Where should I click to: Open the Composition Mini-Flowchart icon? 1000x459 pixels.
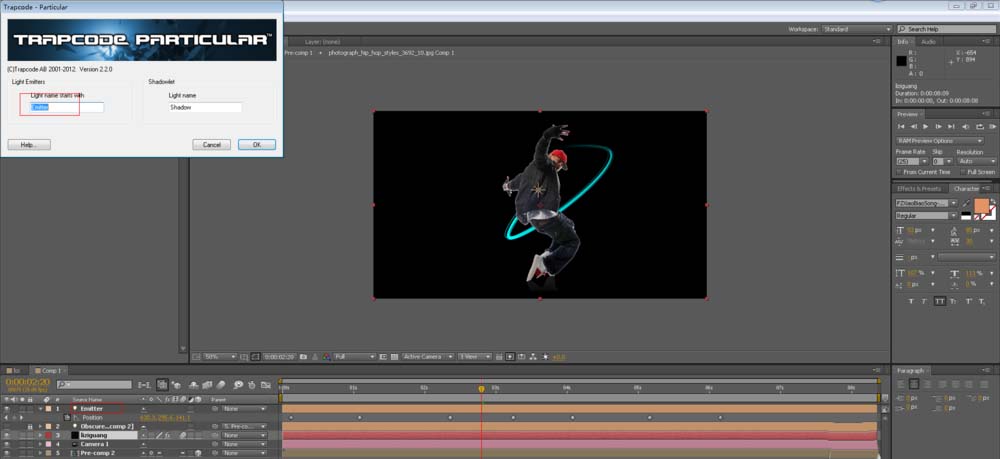(144, 384)
